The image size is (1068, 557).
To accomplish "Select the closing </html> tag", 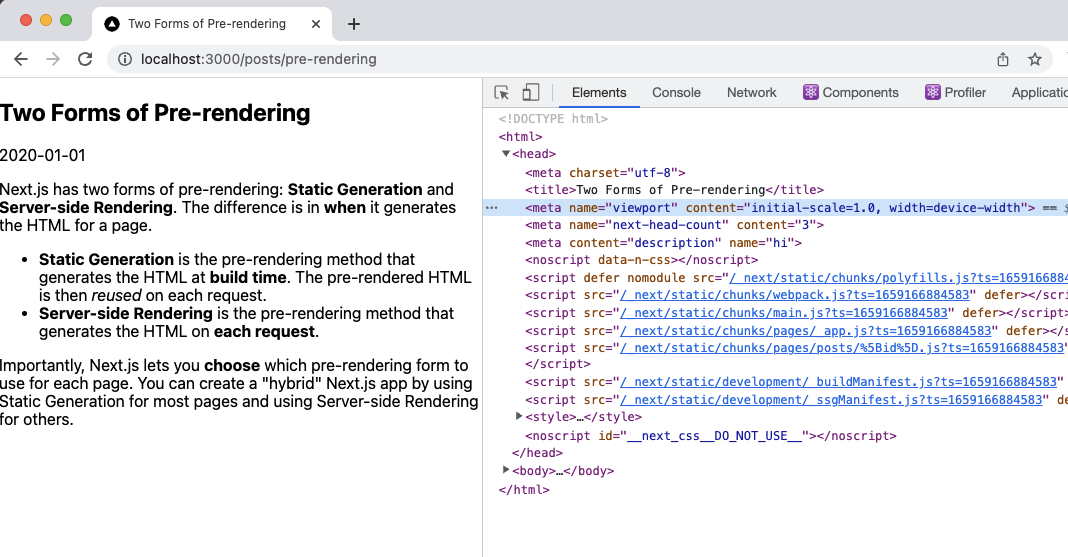I will (524, 490).
